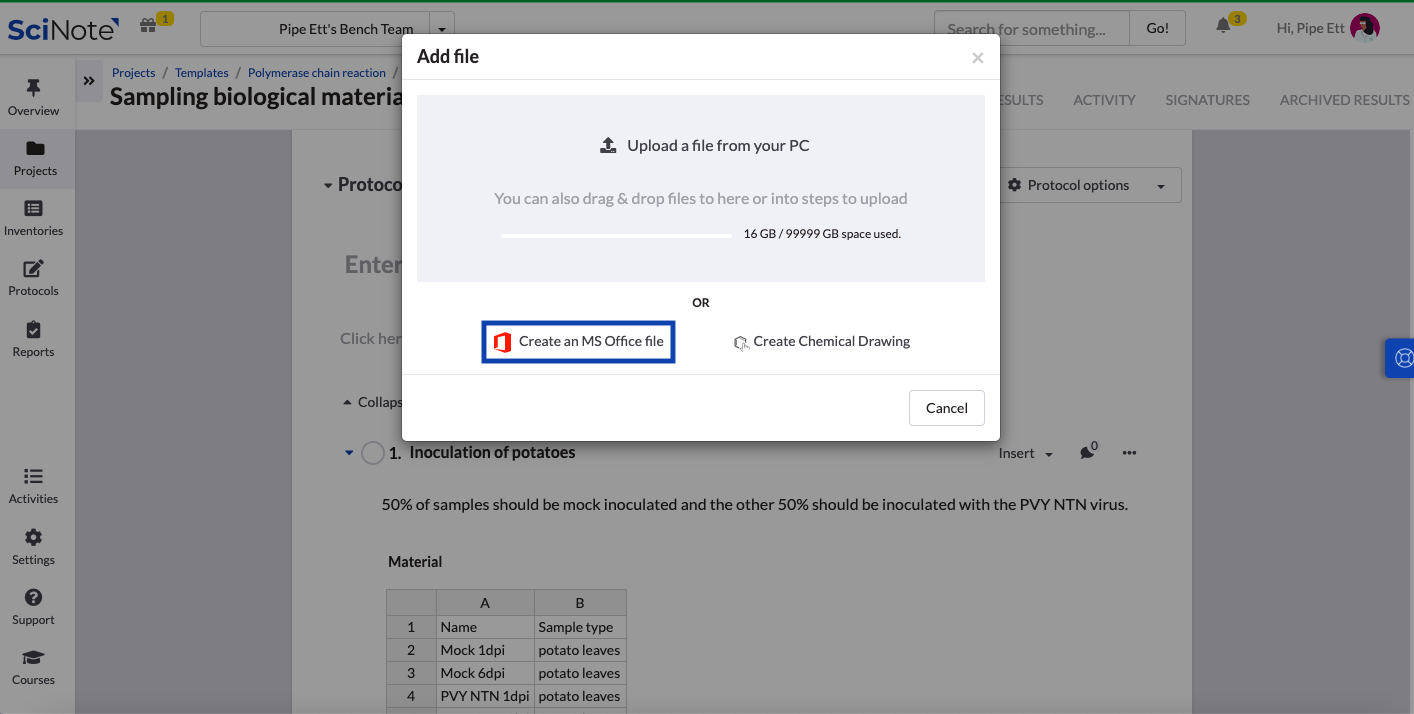The image size is (1414, 714).
Task: Open the Inventories sidebar section
Action: 34,218
